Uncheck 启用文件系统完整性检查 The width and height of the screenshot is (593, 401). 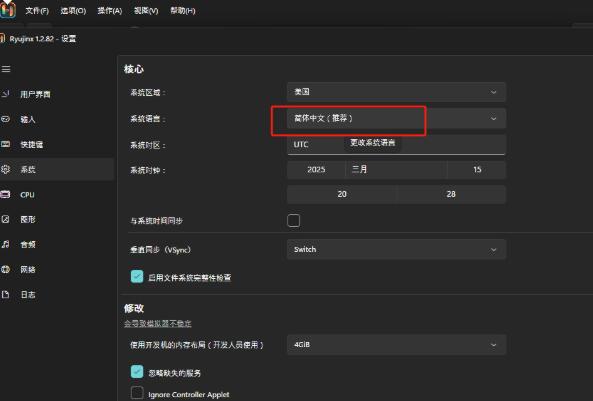[x=137, y=277]
